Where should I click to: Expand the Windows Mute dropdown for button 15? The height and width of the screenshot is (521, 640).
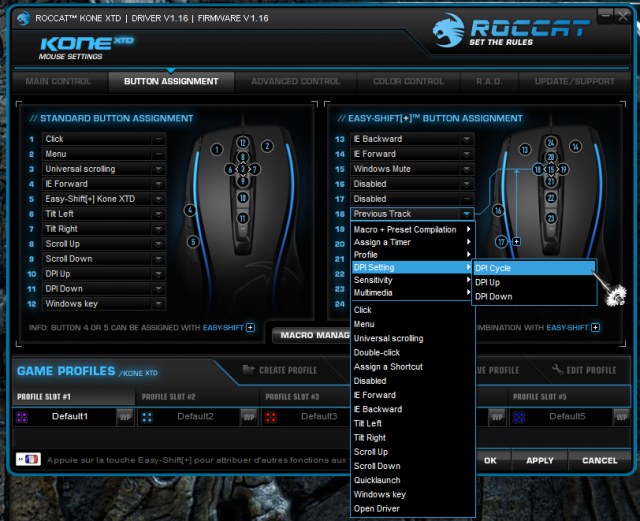(467, 169)
